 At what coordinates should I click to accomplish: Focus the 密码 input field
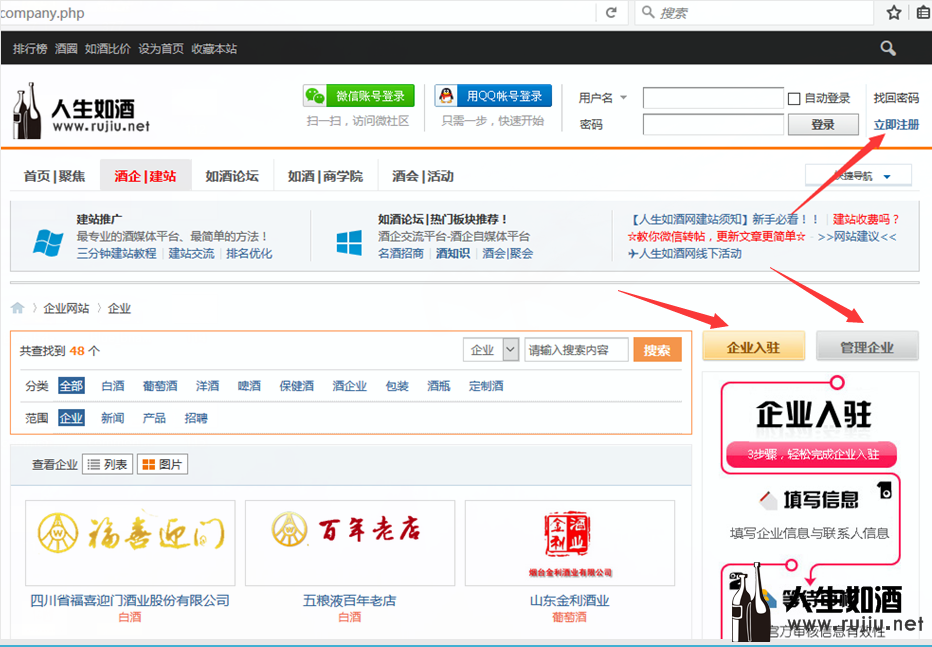(713, 125)
